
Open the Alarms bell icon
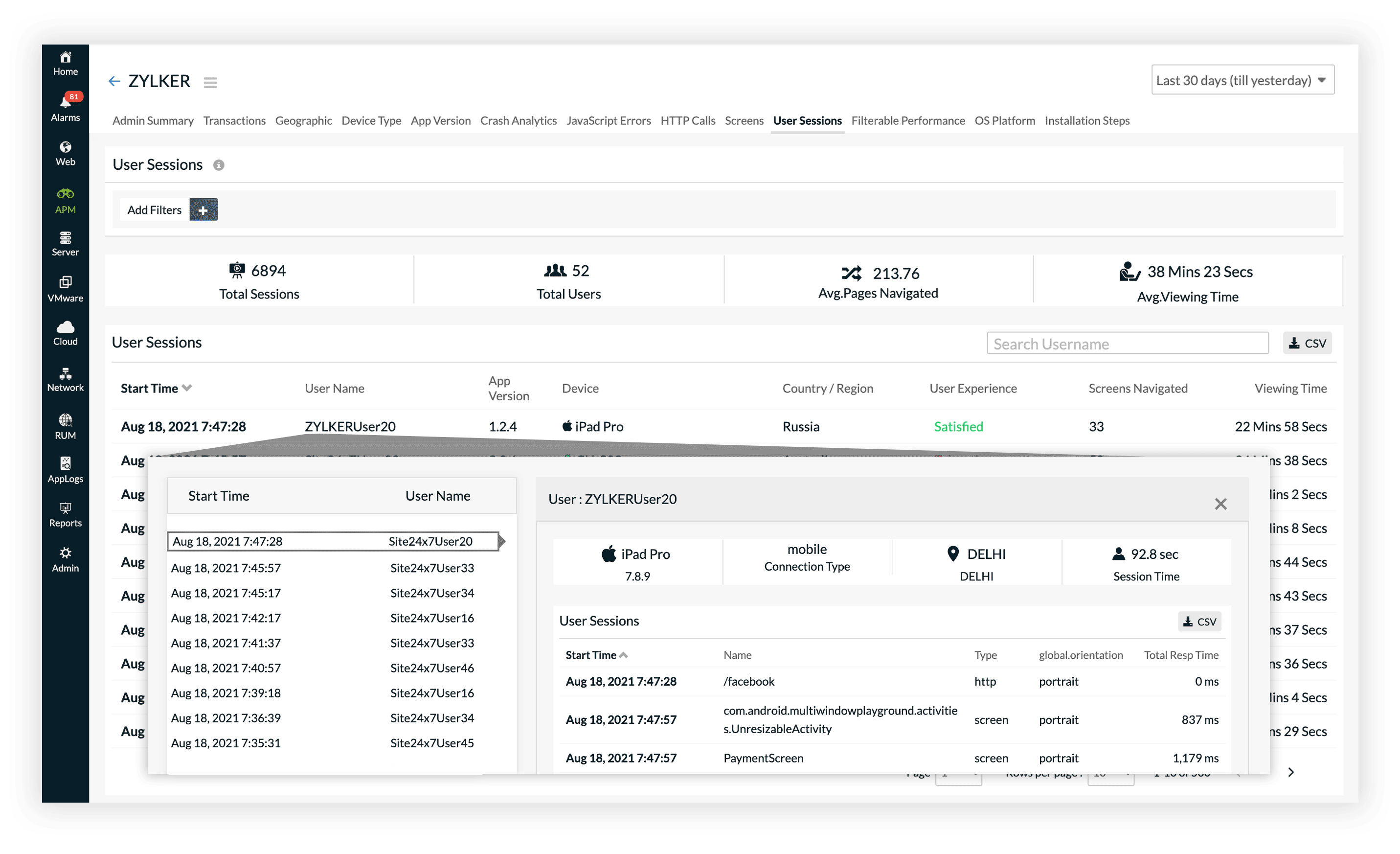coord(66,103)
